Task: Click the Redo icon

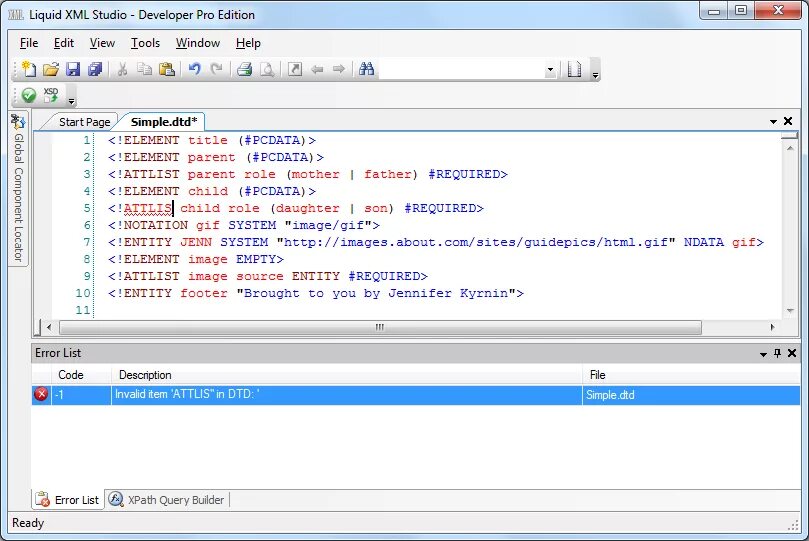Action: tap(216, 69)
